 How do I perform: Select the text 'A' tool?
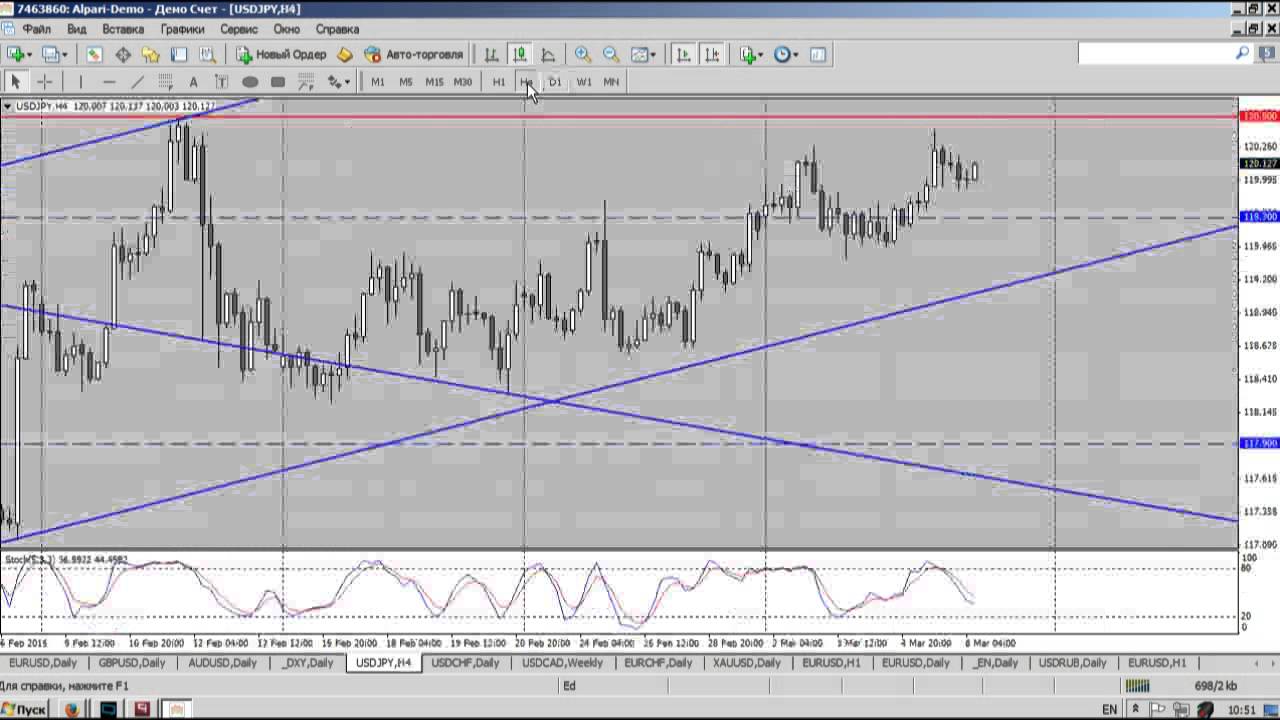coord(193,82)
